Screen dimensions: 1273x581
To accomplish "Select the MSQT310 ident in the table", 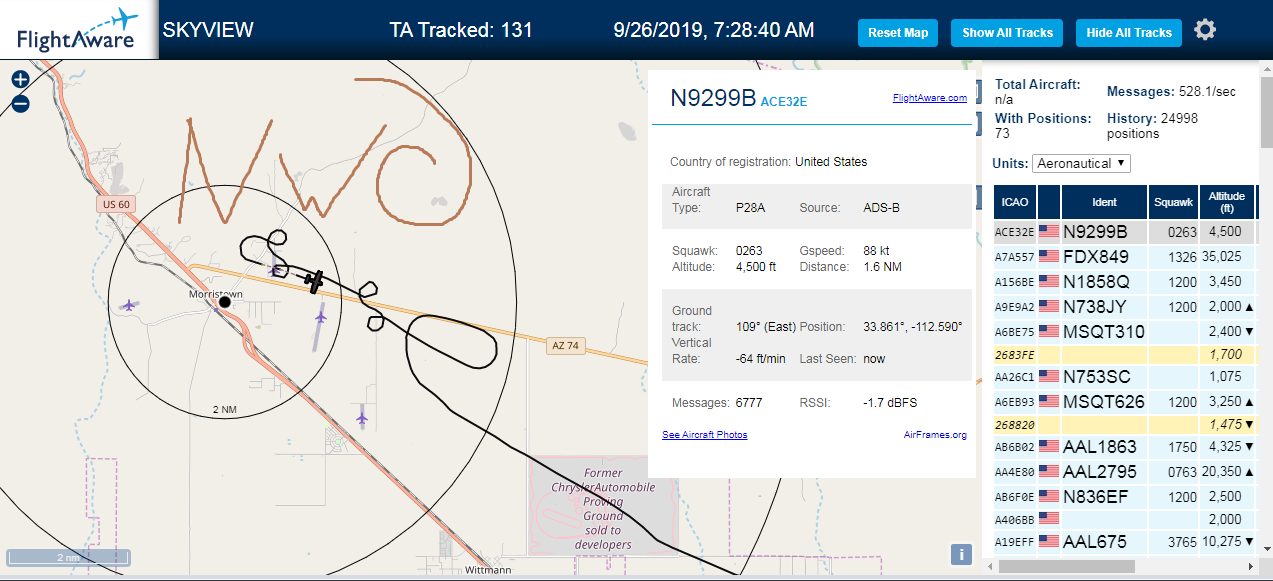I will (x=1104, y=332).
